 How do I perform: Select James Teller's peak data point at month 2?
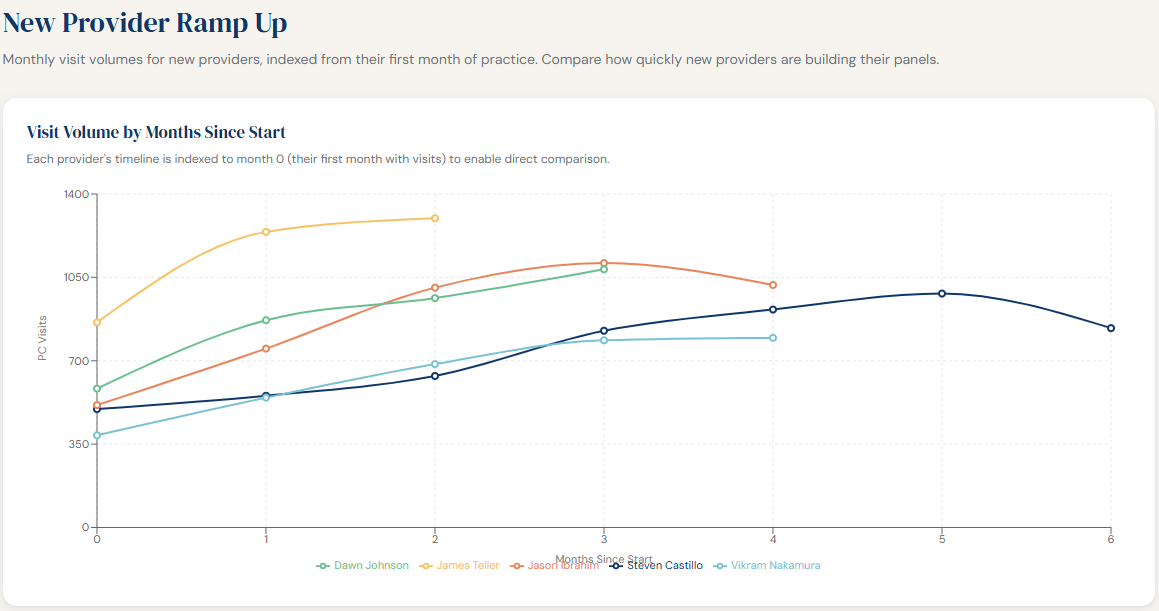(x=435, y=216)
